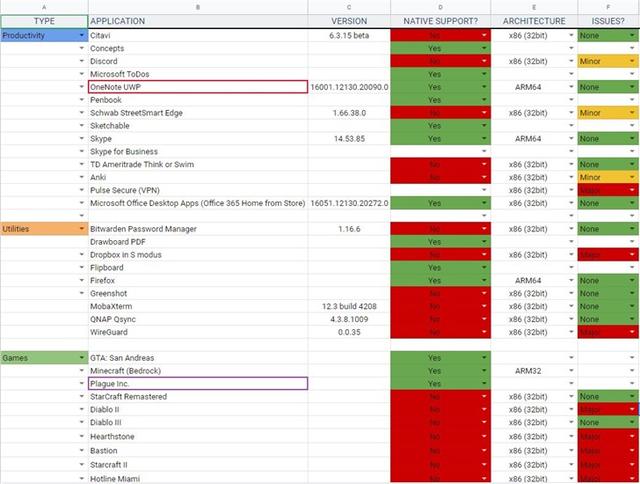Open the Productivity type dropdown arrow
640x484 pixels.
pyautogui.click(x=82, y=36)
